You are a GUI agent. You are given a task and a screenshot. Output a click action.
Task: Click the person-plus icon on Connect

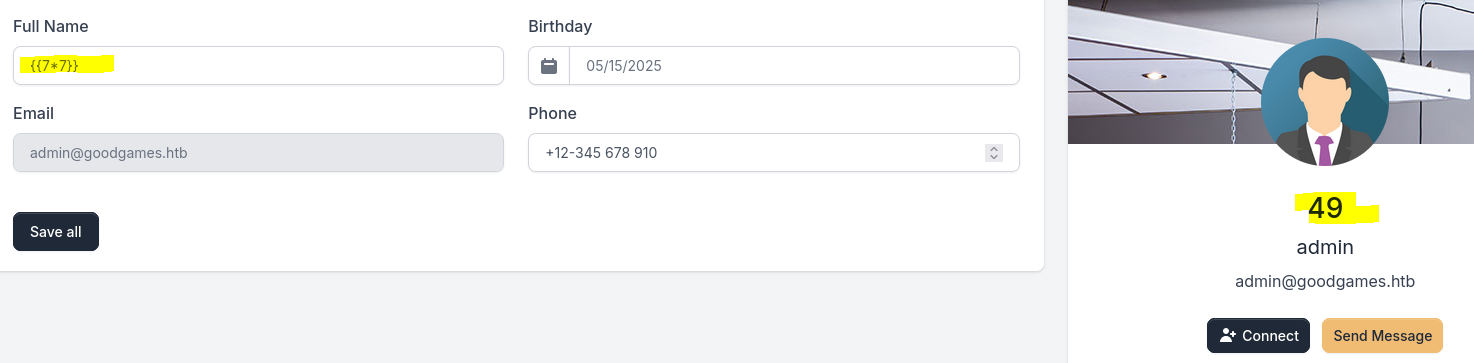coord(1228,336)
